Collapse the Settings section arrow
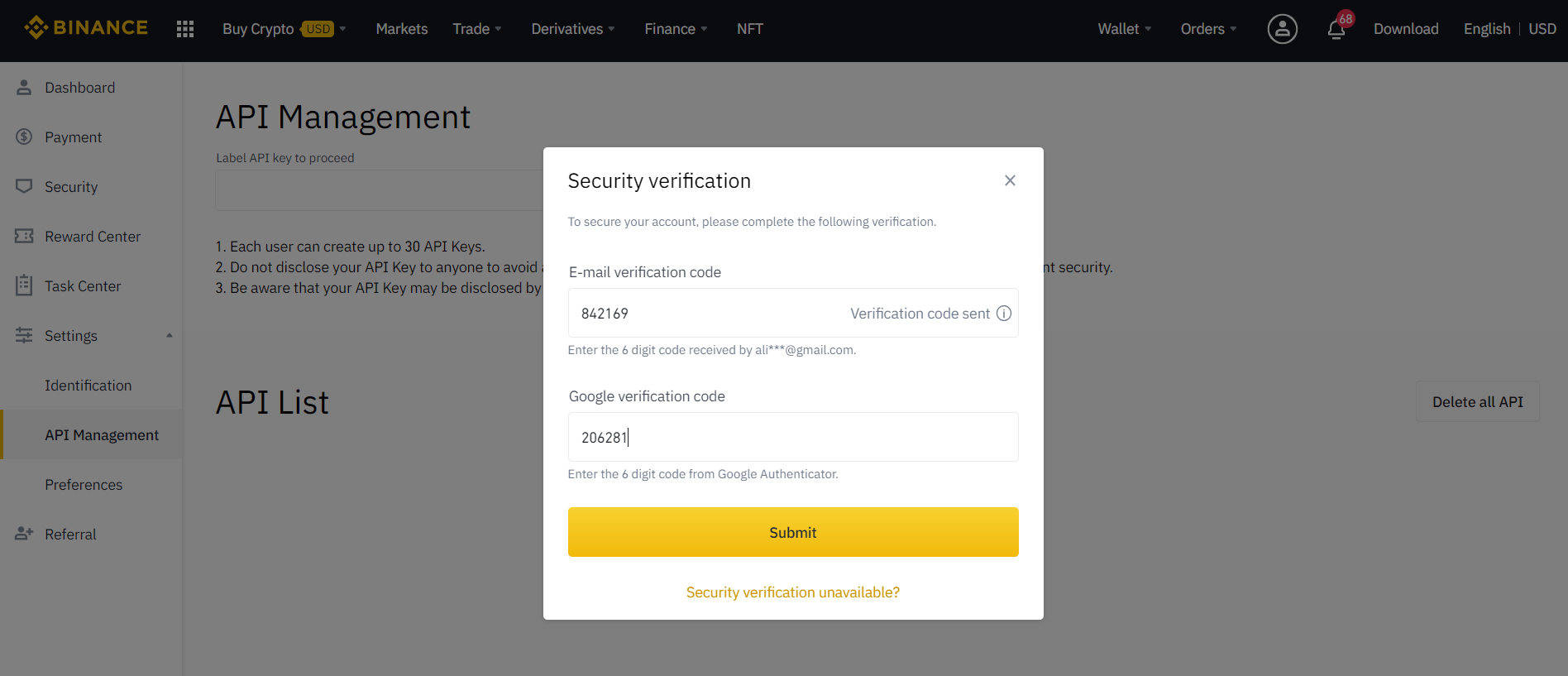The image size is (1568, 676). point(170,335)
